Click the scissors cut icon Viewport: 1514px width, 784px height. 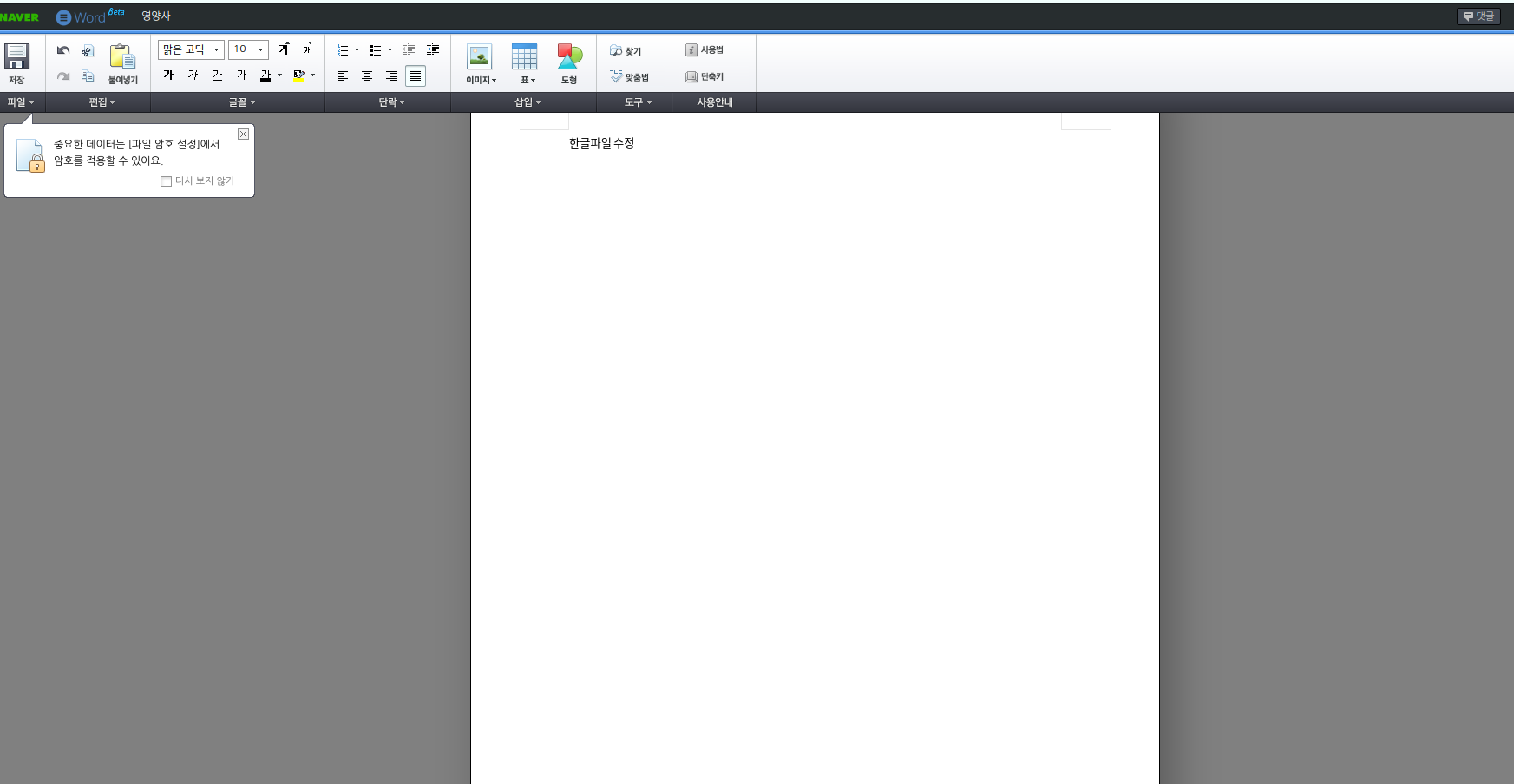pyautogui.click(x=88, y=50)
